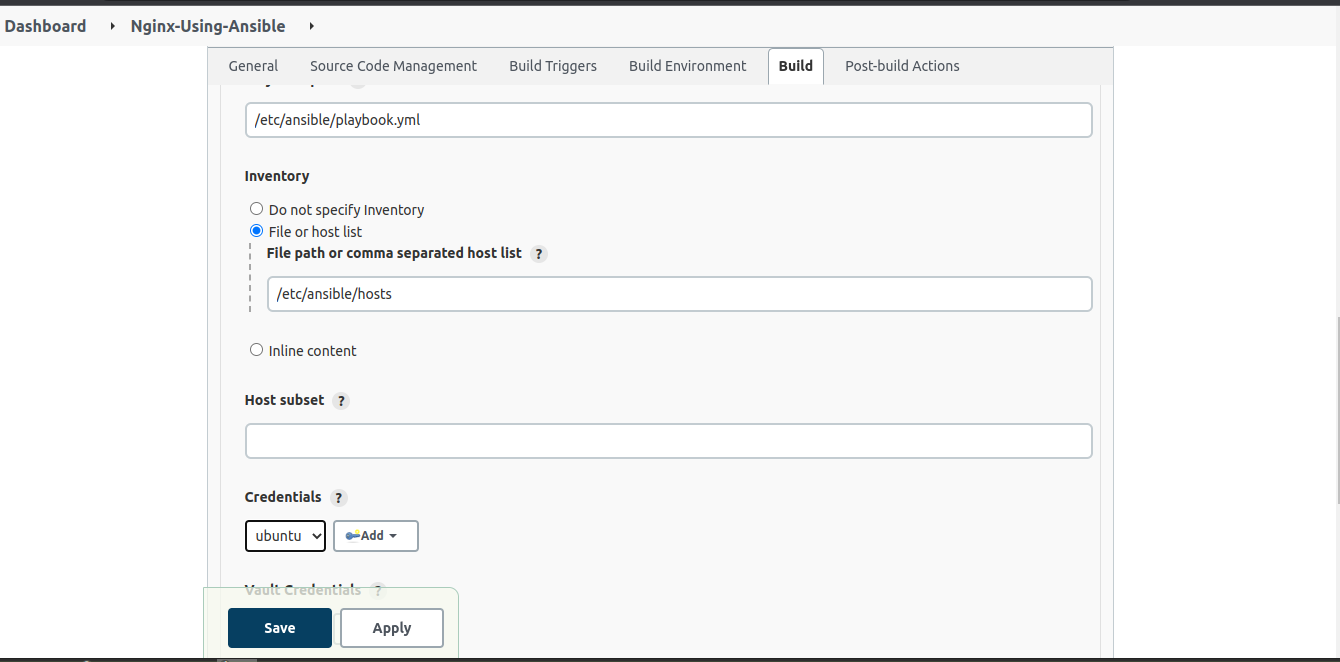The width and height of the screenshot is (1340, 662).
Task: Choose the File or host list radio
Action: [257, 231]
